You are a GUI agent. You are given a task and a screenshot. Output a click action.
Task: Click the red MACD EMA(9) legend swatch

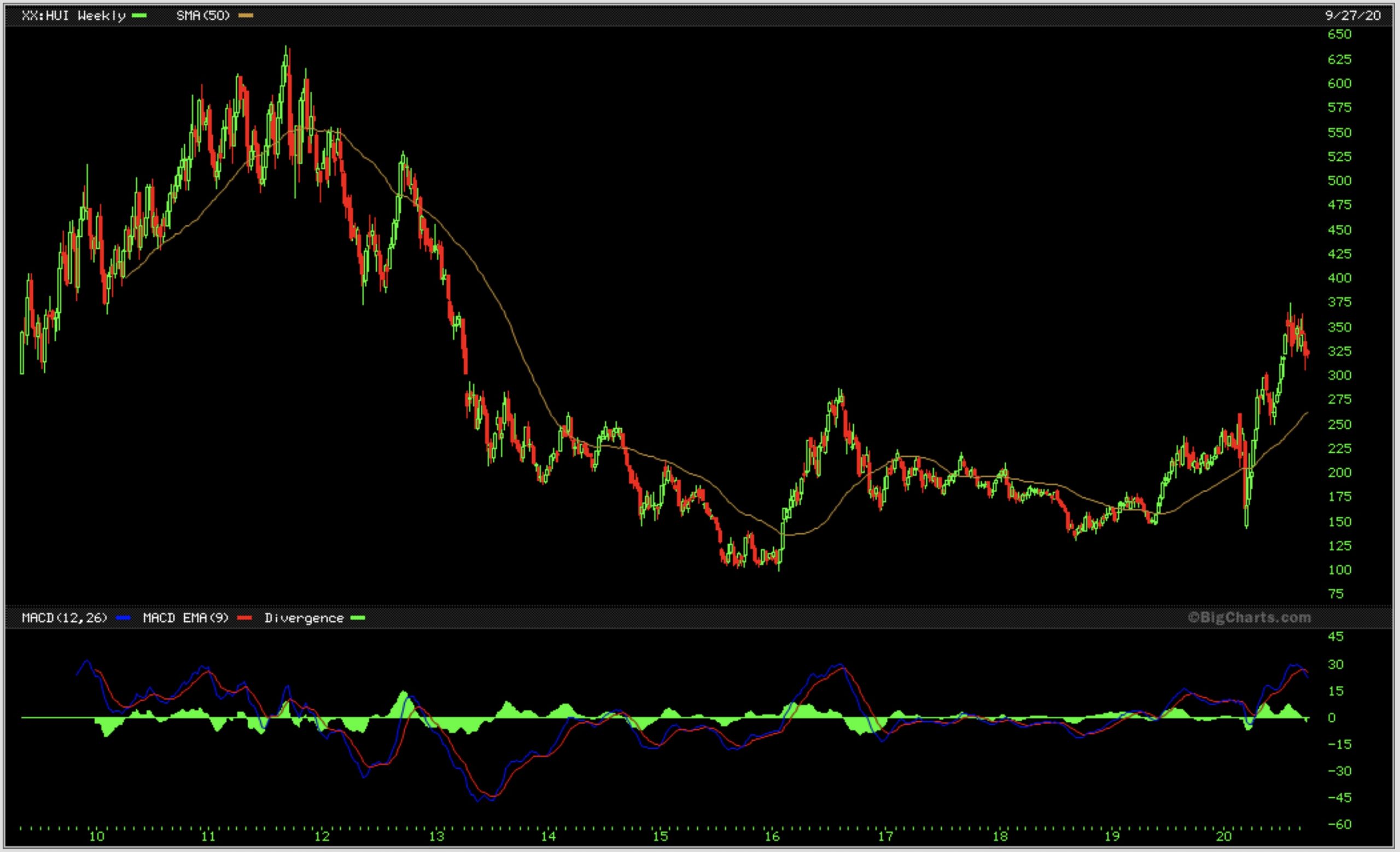click(x=244, y=618)
